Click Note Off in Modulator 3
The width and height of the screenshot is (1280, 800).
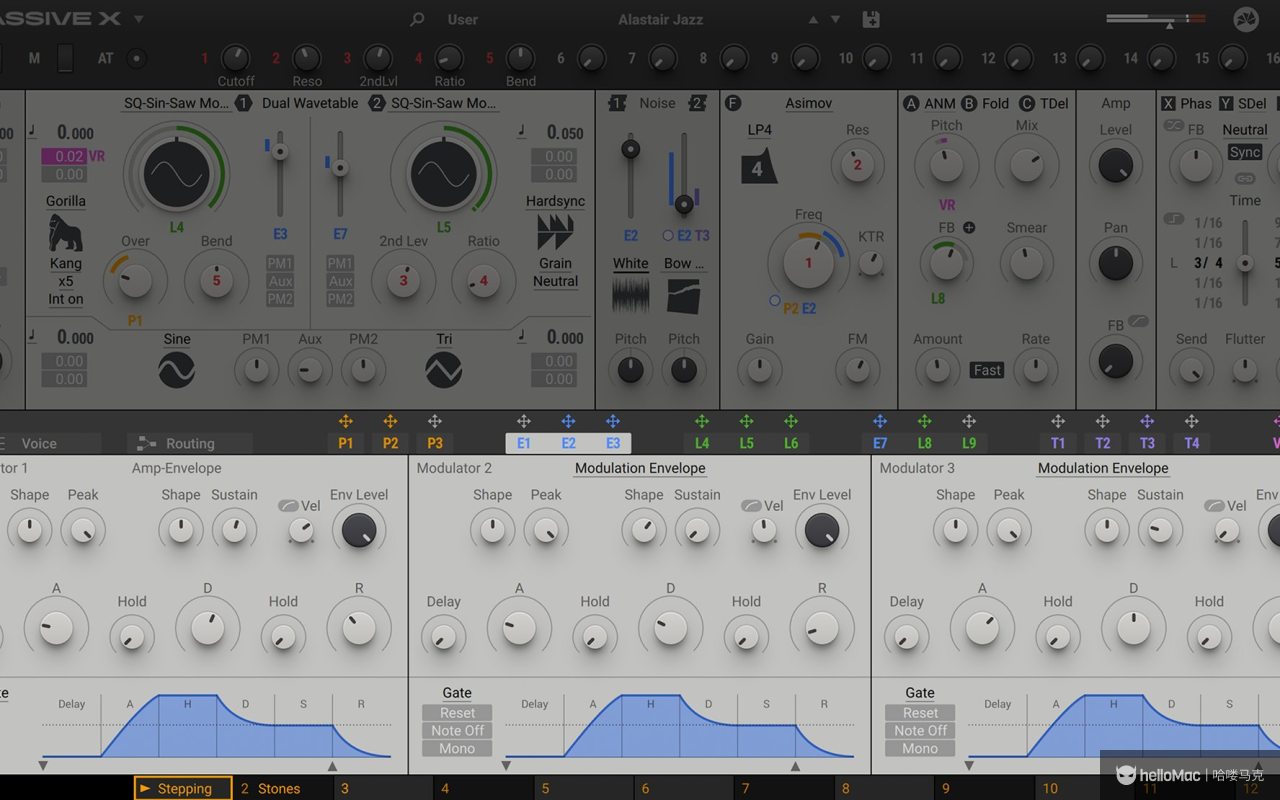pyautogui.click(x=920, y=731)
